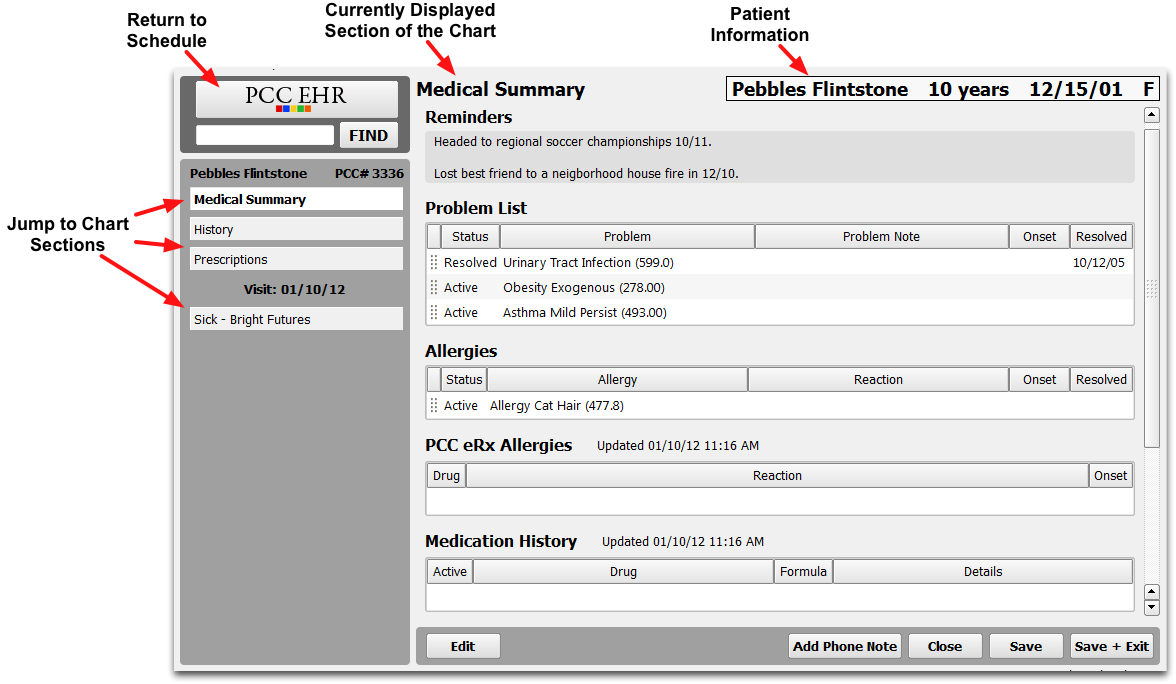Click Problem List Onset column header

(x=1039, y=237)
